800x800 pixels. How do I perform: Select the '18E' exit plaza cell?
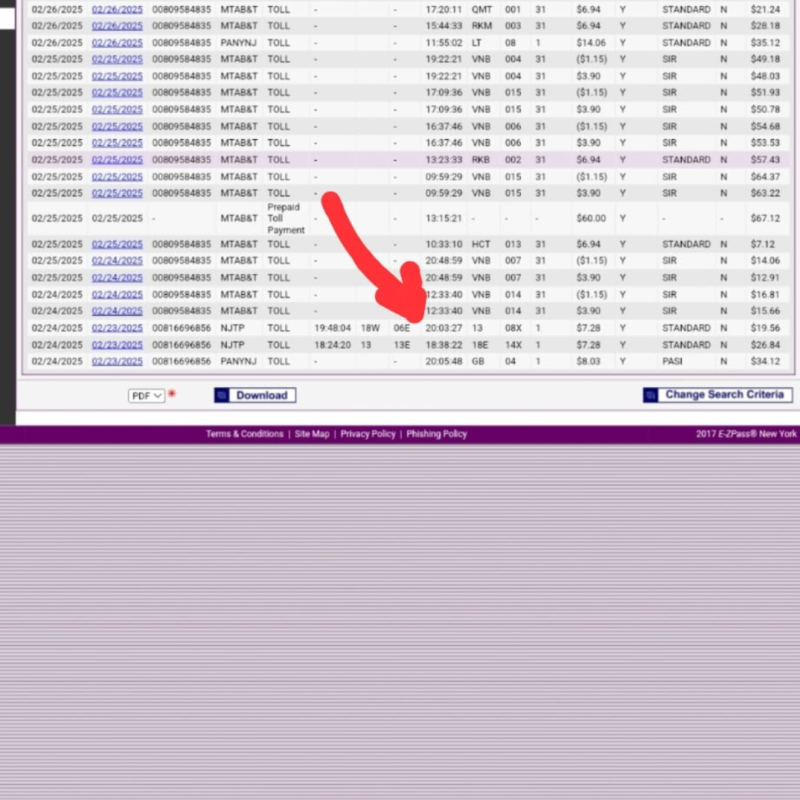point(480,345)
